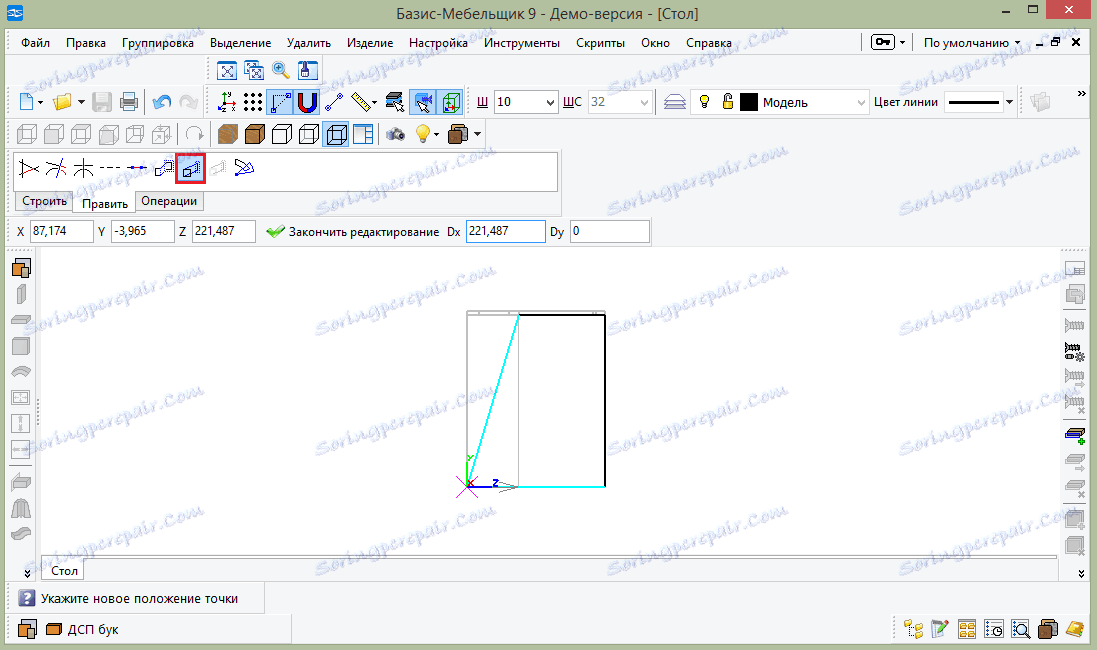
Task: Undo last action with blue arrow
Action: (x=162, y=102)
